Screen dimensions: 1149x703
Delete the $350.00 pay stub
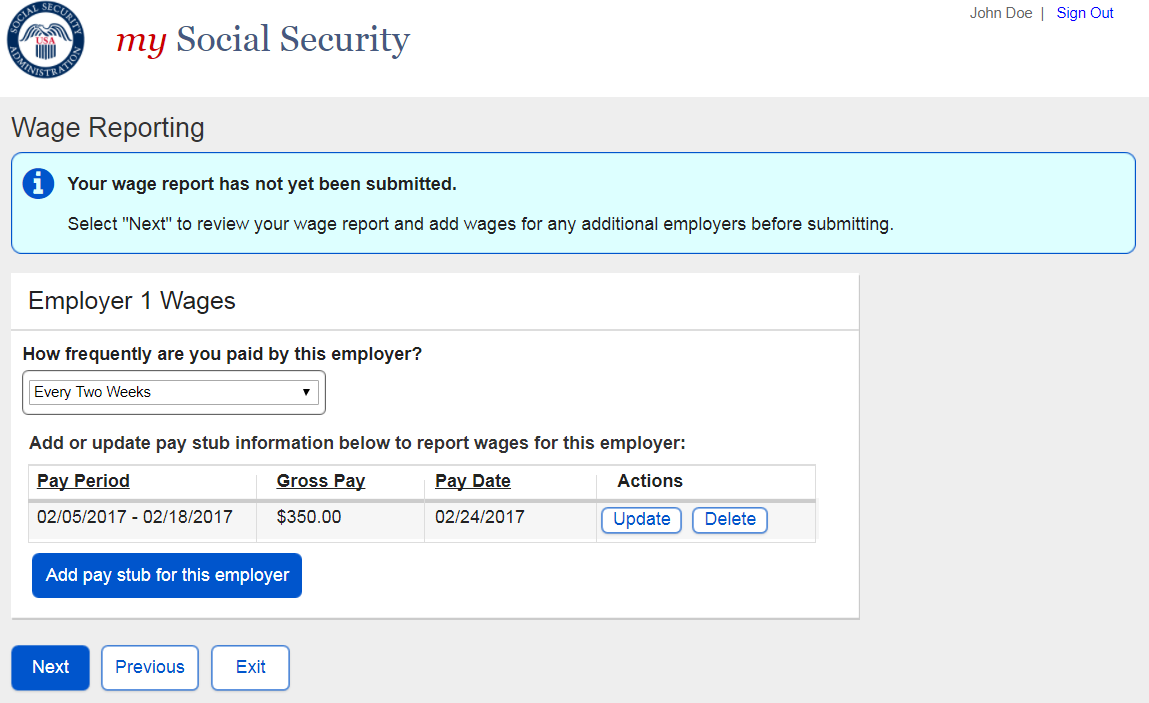[x=730, y=520]
